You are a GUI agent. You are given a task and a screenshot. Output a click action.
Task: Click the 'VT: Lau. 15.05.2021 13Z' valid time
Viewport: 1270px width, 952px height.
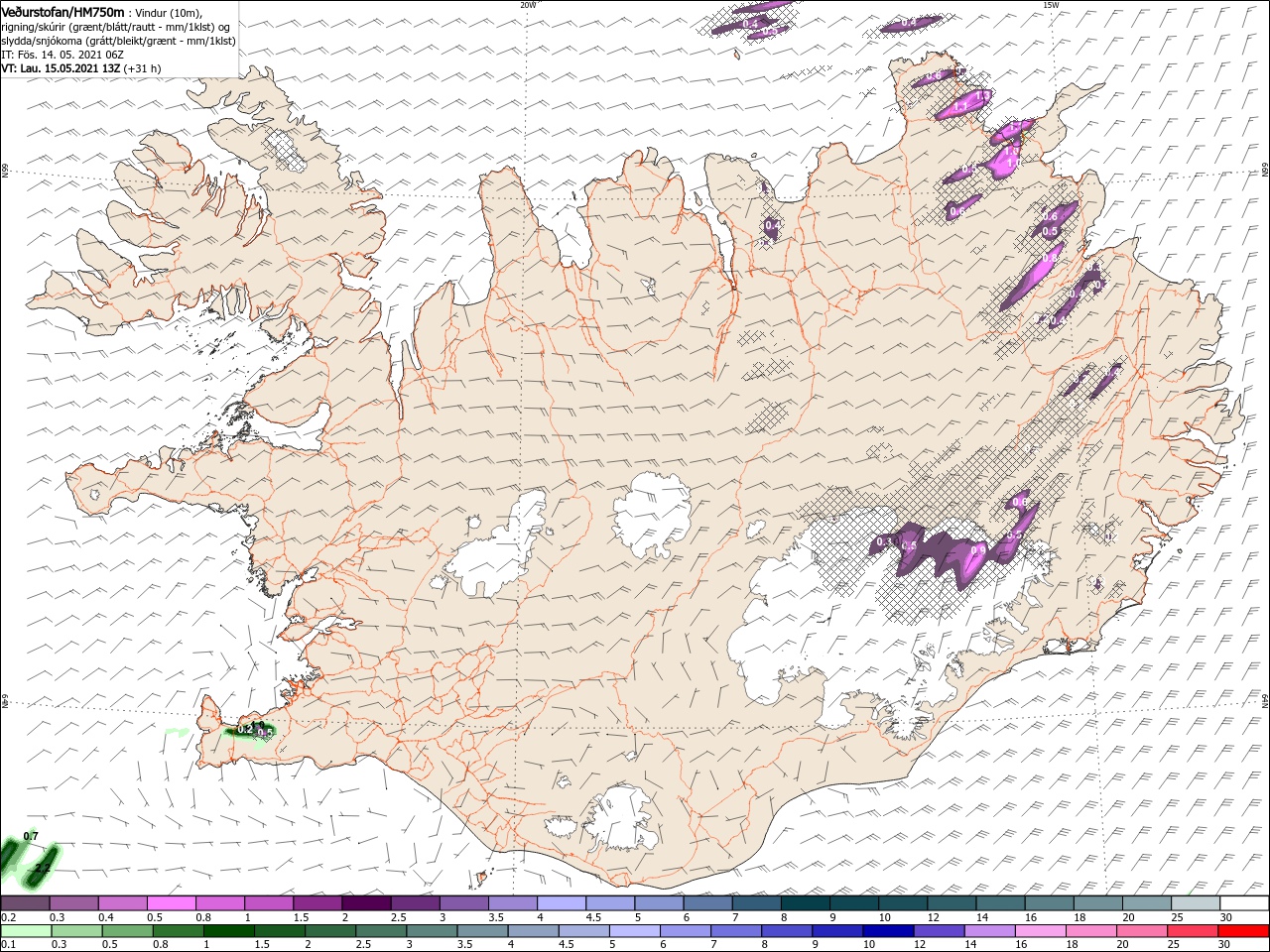pyautogui.click(x=61, y=68)
